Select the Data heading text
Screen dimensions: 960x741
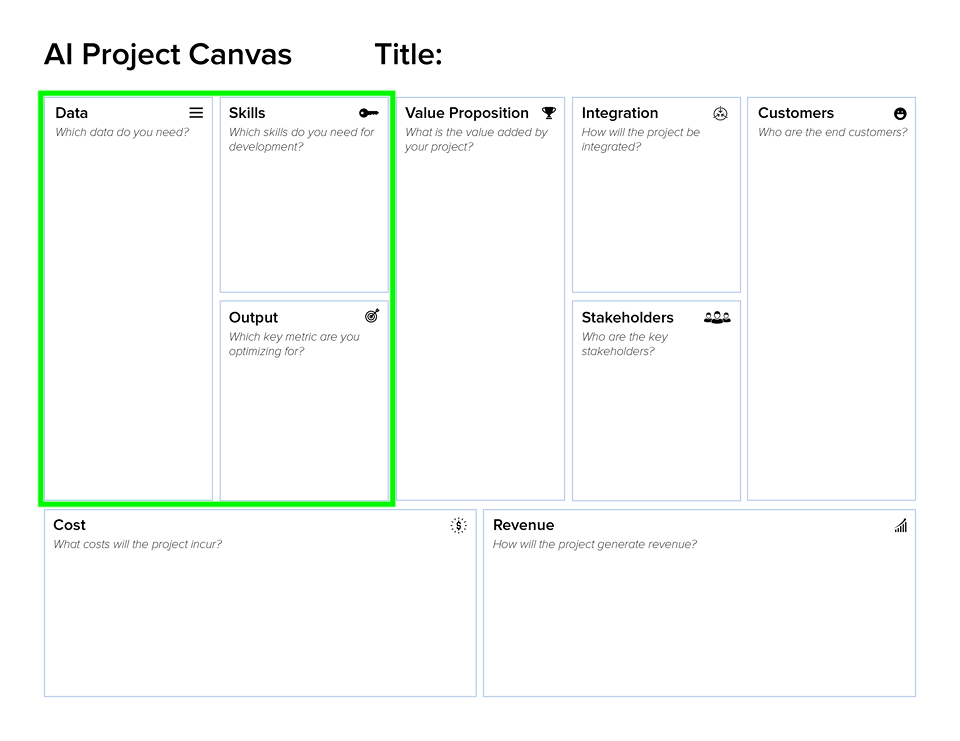(72, 113)
